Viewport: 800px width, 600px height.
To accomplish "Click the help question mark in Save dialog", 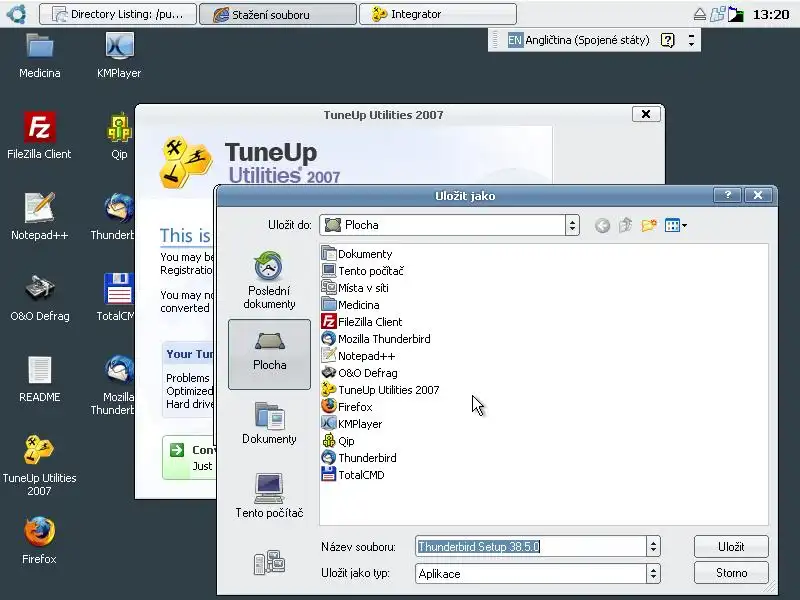I will (728, 195).
